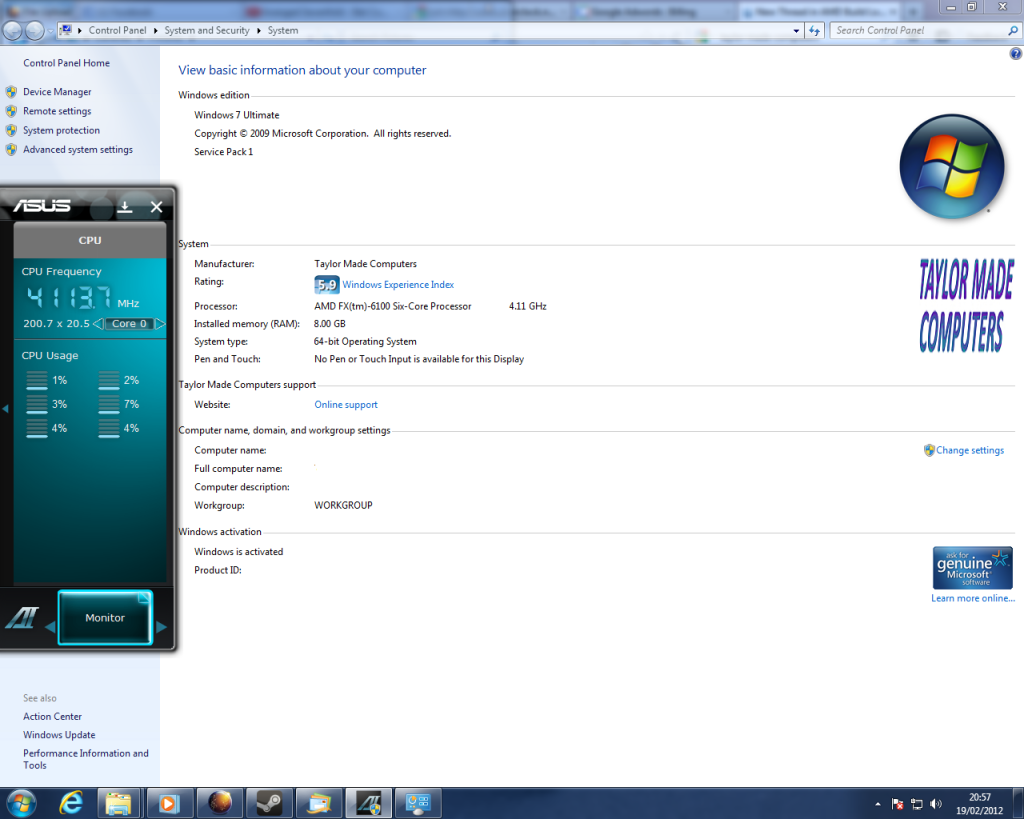Open the Online support website link
The image size is (1024, 819).
(x=346, y=405)
